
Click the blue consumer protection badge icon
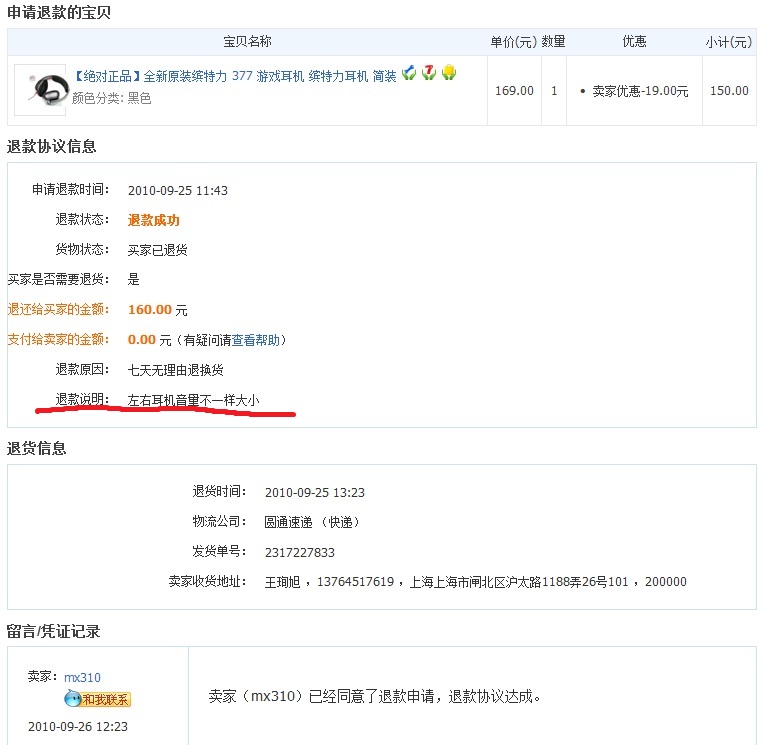(409, 73)
